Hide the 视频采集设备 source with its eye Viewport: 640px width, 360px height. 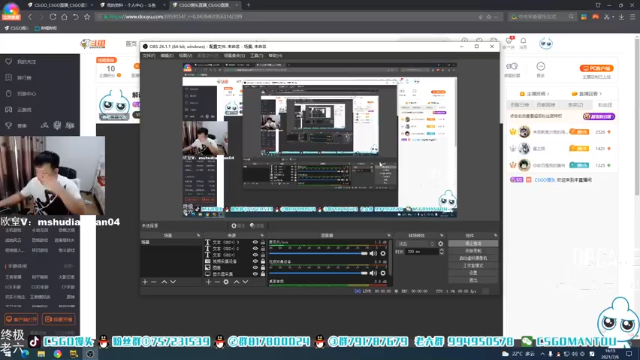(x=255, y=261)
